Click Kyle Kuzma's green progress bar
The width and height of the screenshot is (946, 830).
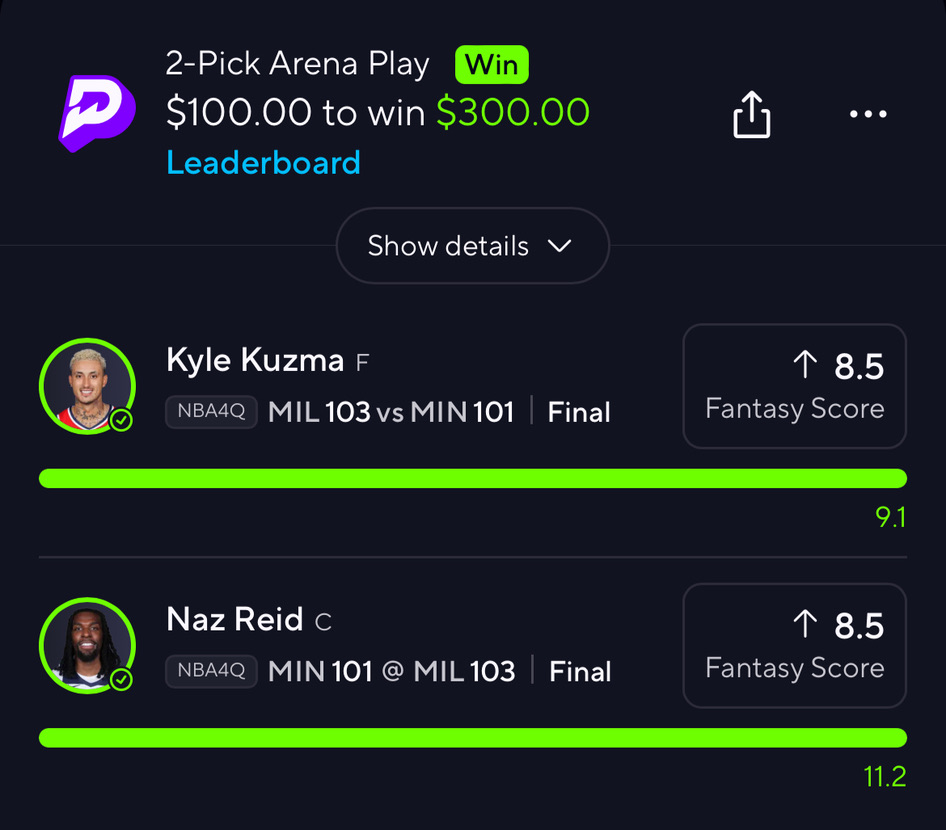click(472, 478)
